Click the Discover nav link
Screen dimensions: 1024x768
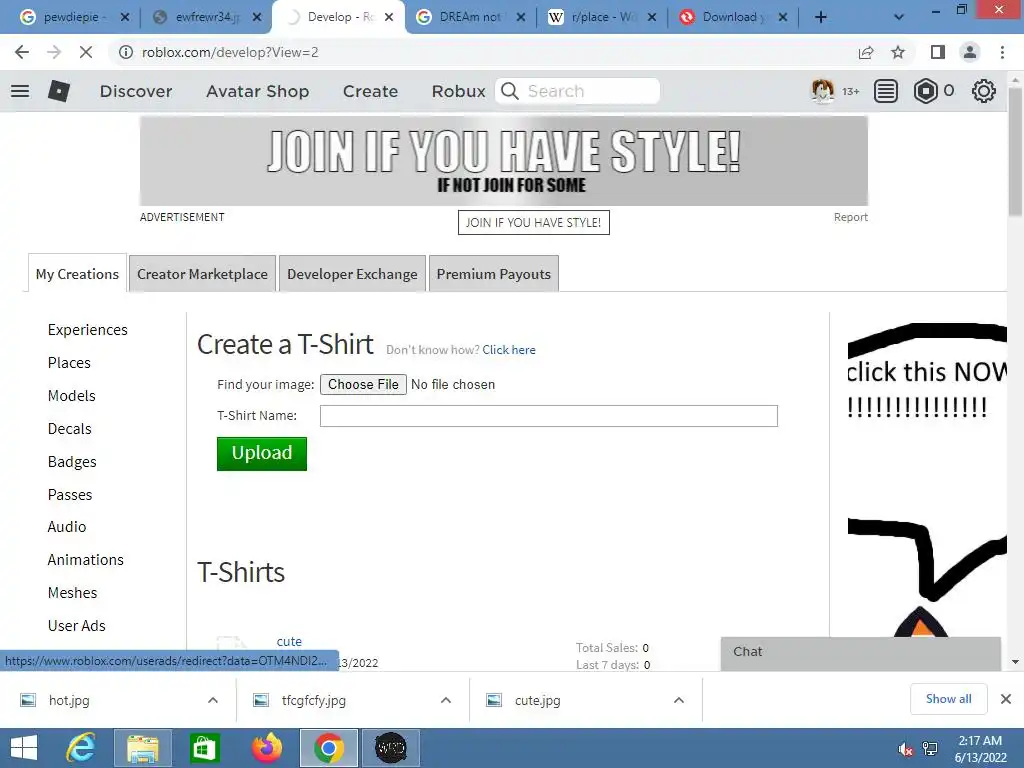click(x=136, y=91)
